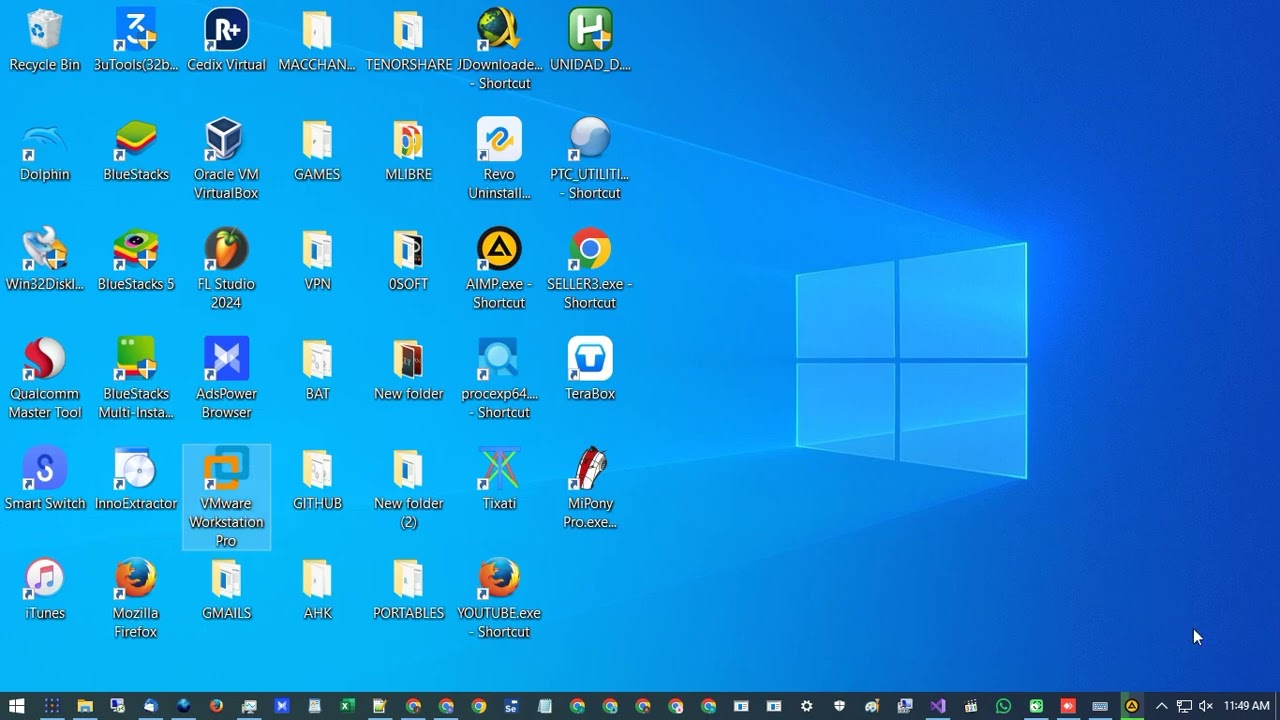The height and width of the screenshot is (720, 1280).
Task: Select the GMAILS folder
Action: [x=226, y=589]
